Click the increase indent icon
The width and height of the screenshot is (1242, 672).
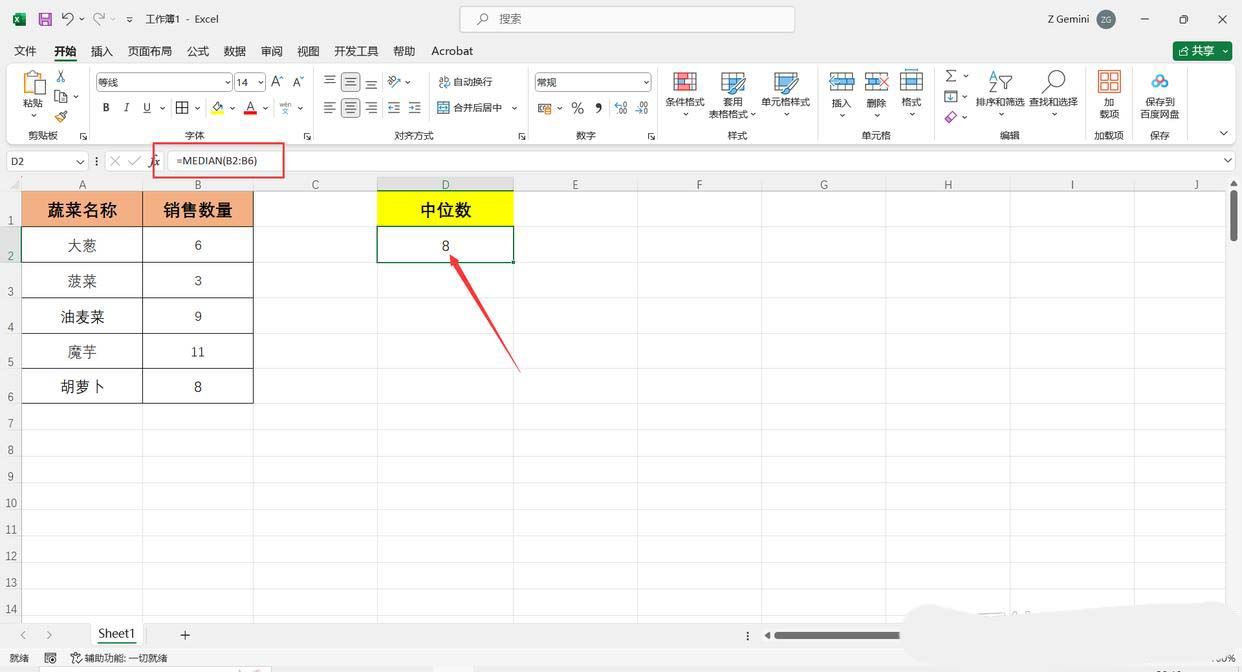tap(415, 108)
